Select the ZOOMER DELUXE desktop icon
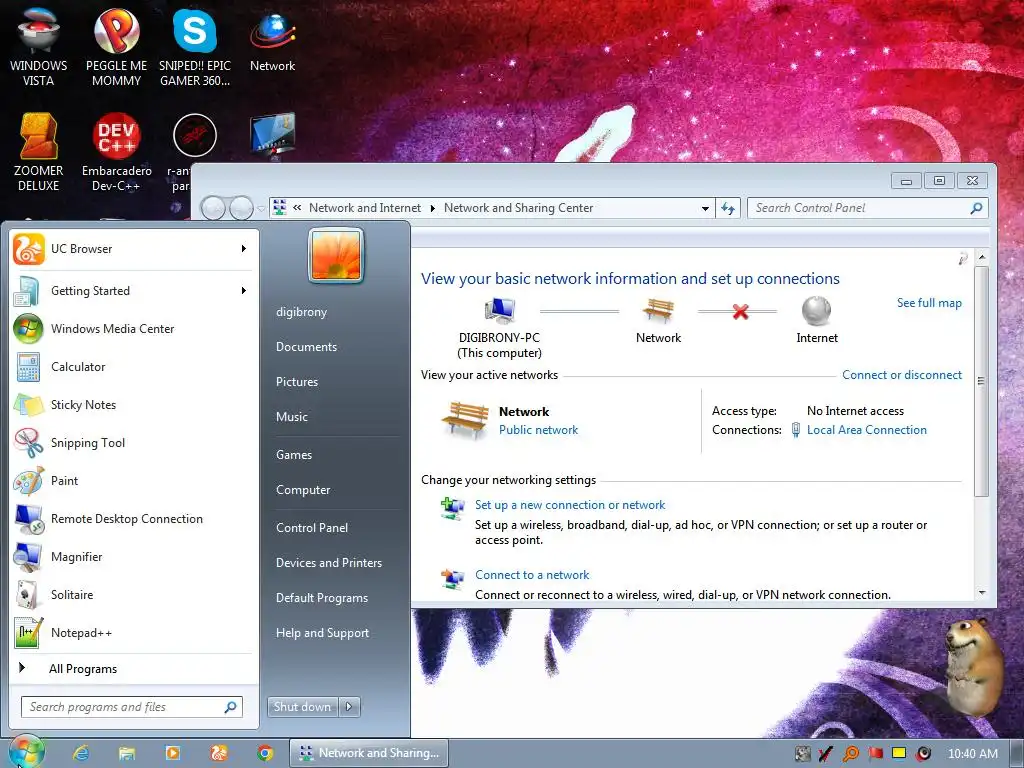The image size is (1024, 768). pyautogui.click(x=39, y=152)
